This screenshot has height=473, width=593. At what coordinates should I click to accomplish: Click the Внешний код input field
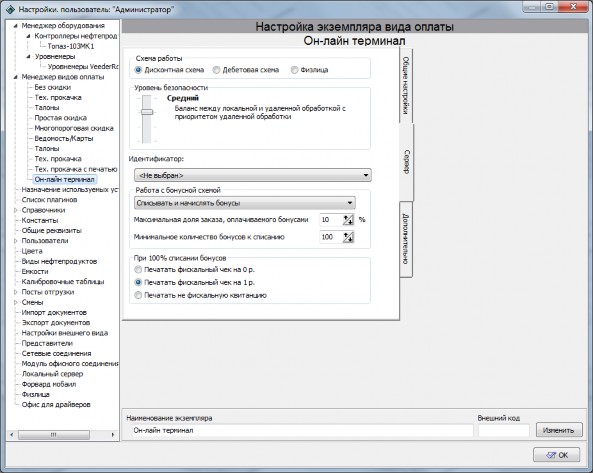click(x=504, y=430)
